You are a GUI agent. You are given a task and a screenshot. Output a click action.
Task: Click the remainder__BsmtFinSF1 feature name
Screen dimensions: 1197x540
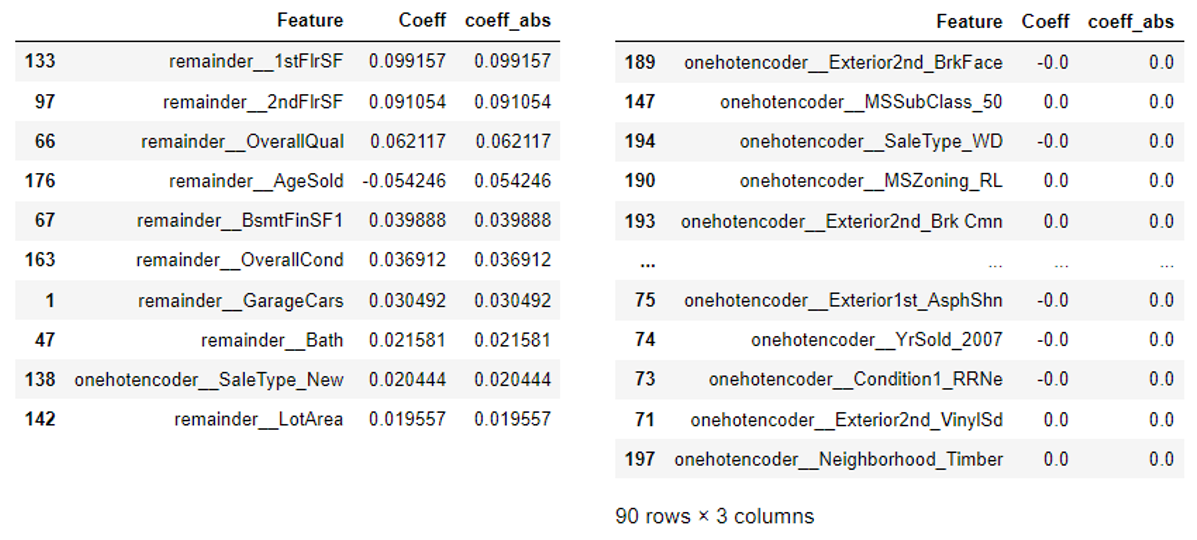click(240, 221)
